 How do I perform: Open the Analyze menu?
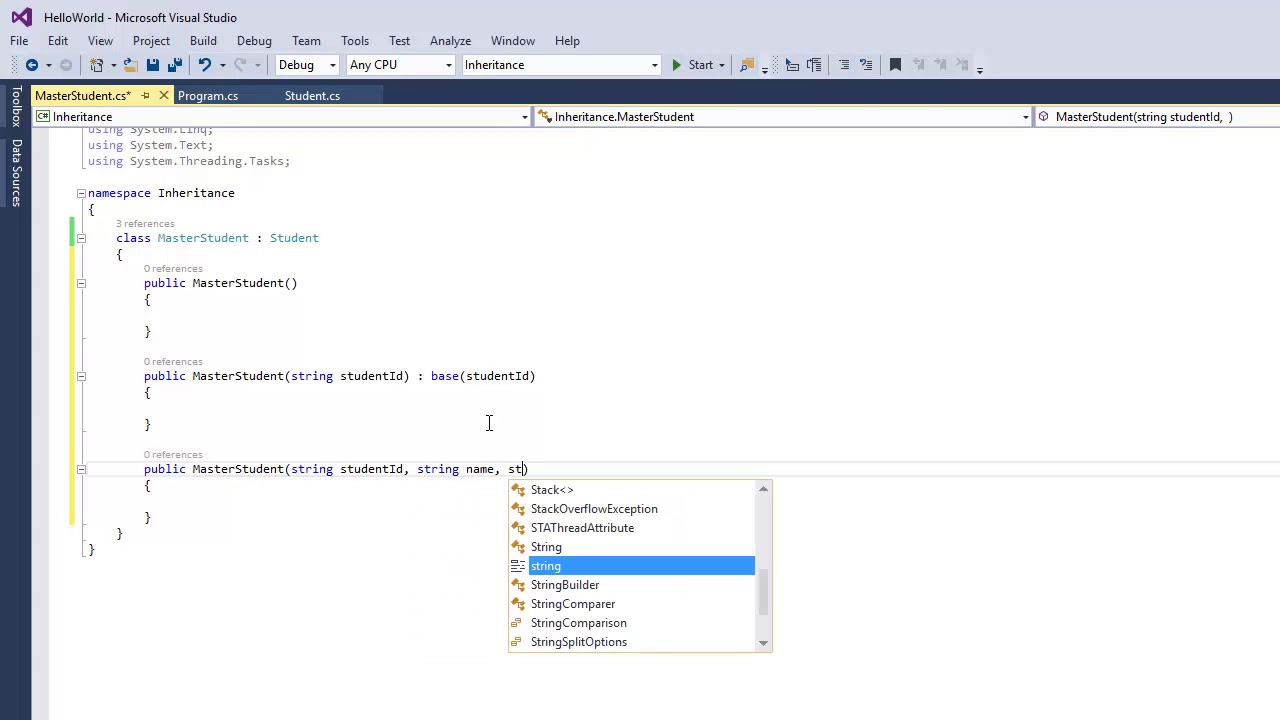point(450,41)
